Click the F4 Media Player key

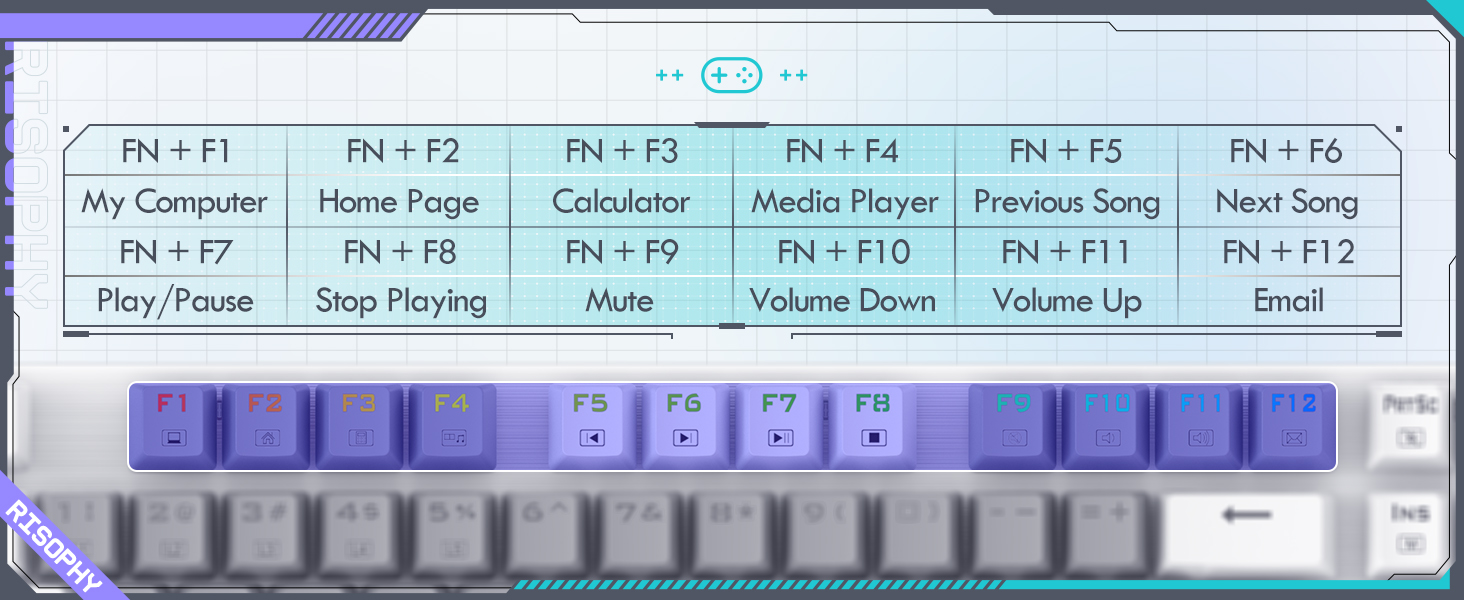(x=452, y=424)
